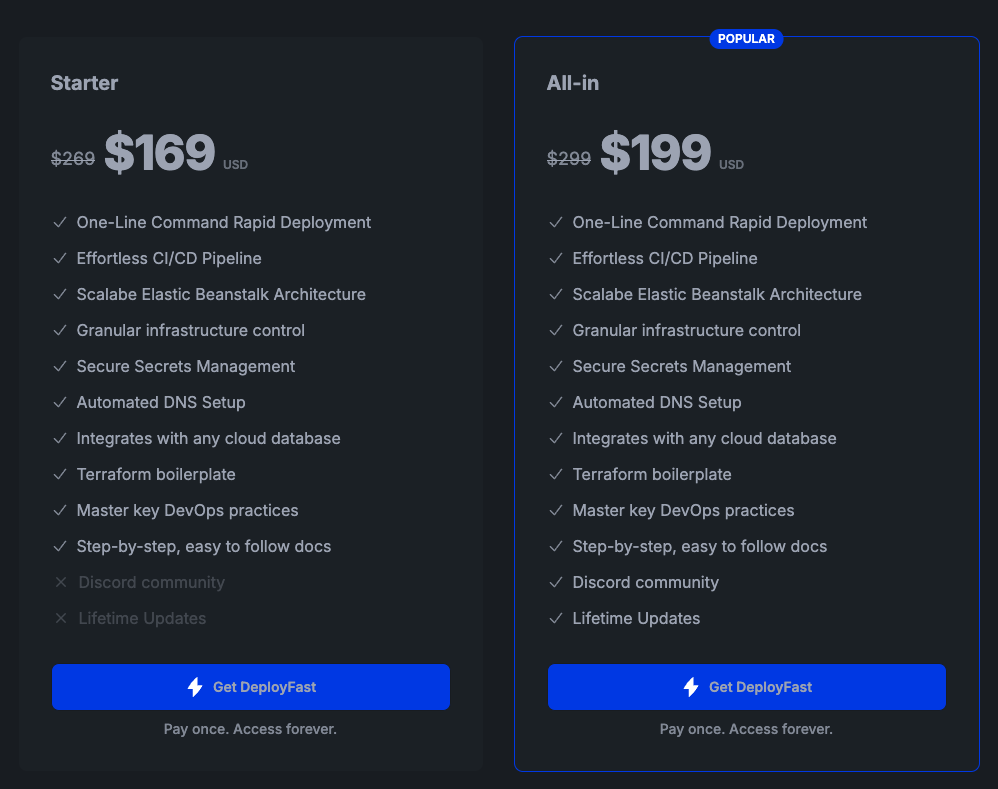
Task: Click the lightning bolt icon in All-in's button
Action: 690,687
